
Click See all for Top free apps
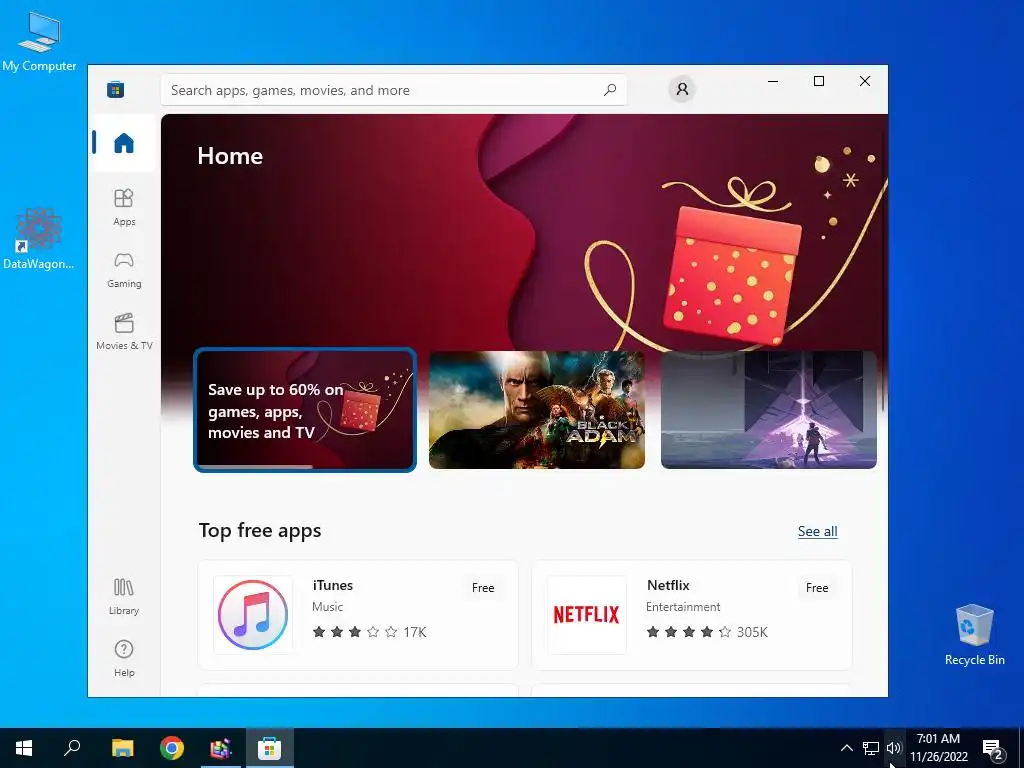point(818,531)
